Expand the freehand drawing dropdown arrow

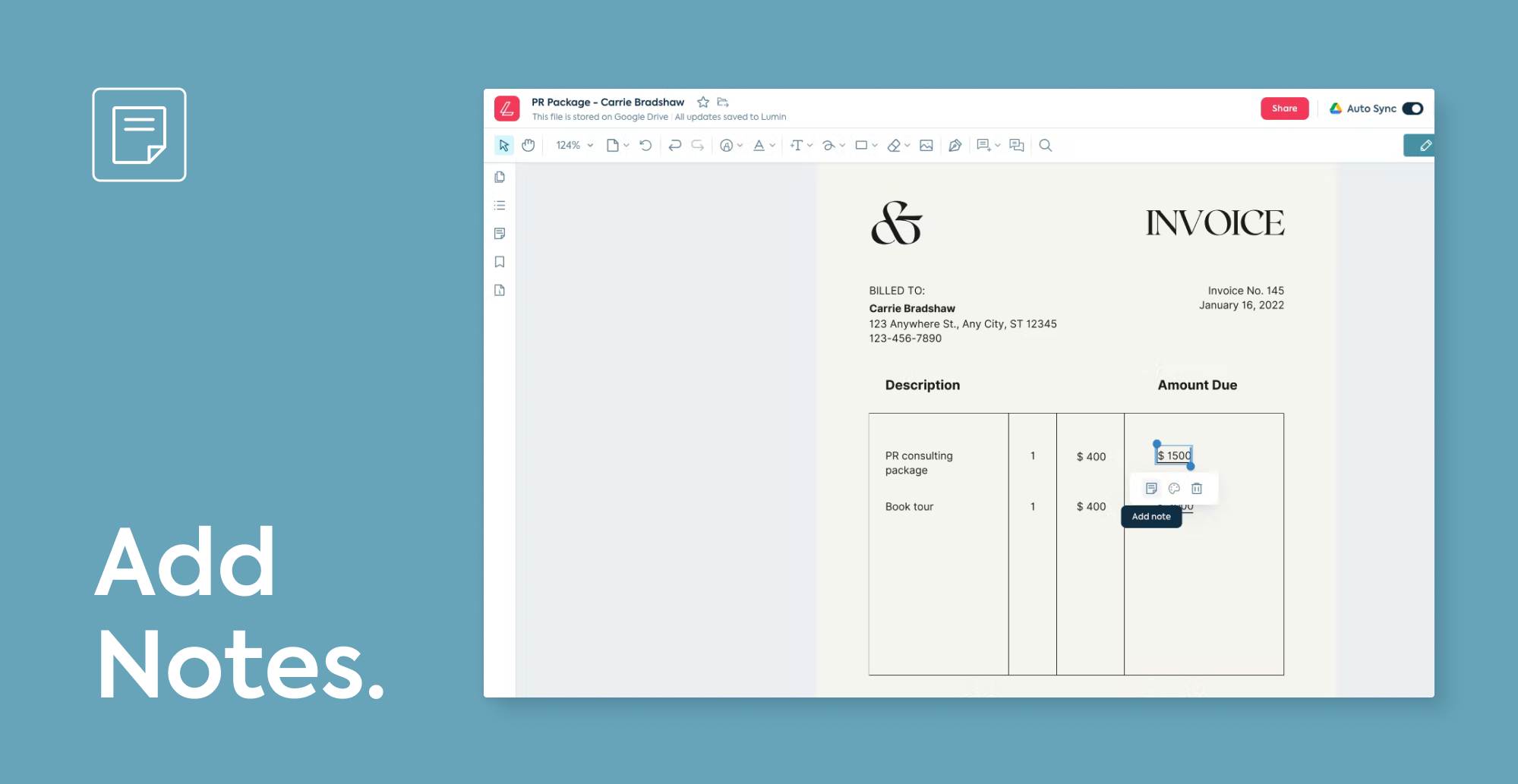(x=842, y=145)
